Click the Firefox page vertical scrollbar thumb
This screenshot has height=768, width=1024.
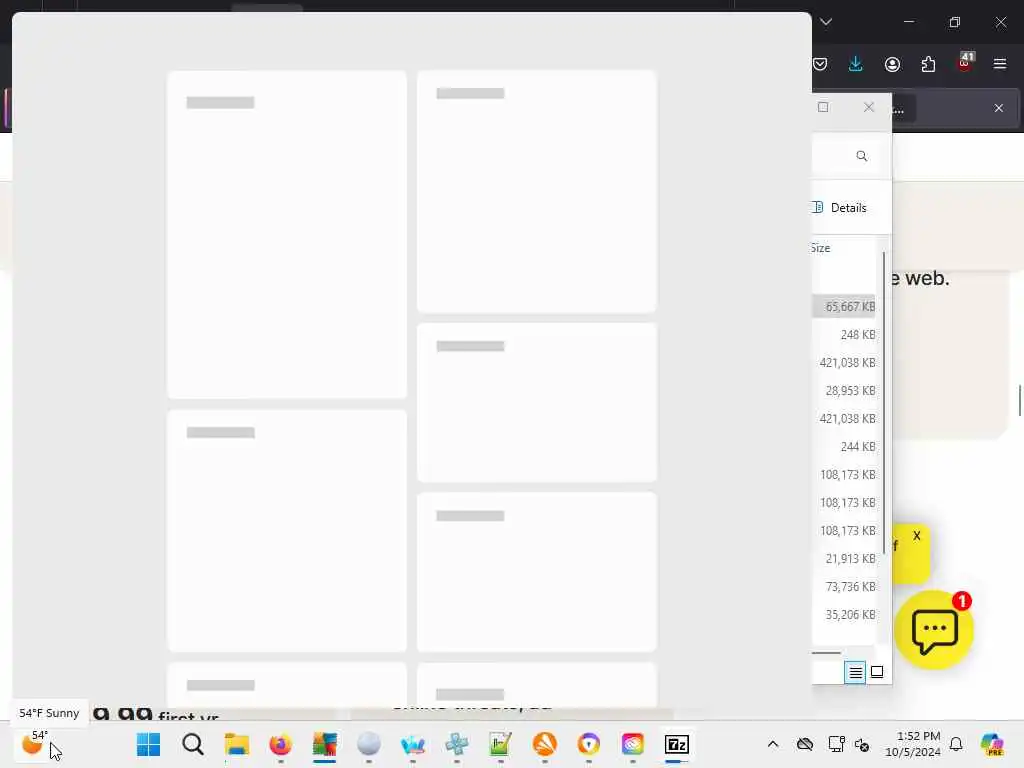[1019, 400]
